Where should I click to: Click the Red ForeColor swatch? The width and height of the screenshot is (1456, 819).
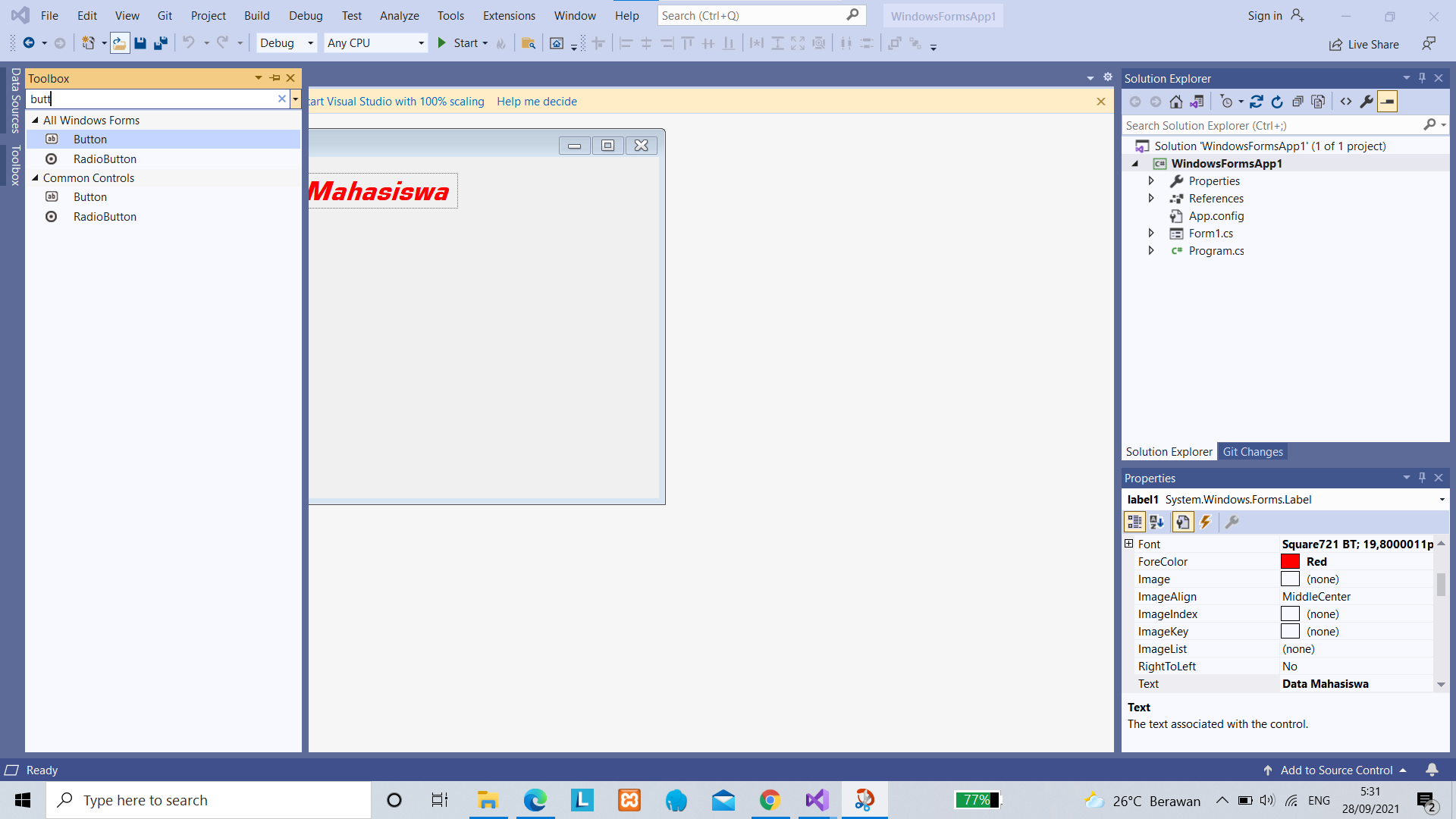click(x=1291, y=561)
